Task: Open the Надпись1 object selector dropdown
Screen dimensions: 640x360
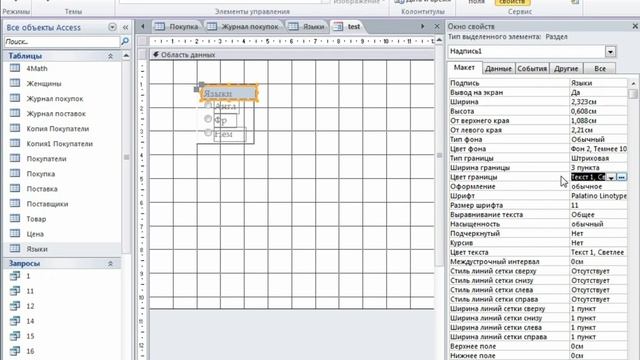Action: pos(610,52)
